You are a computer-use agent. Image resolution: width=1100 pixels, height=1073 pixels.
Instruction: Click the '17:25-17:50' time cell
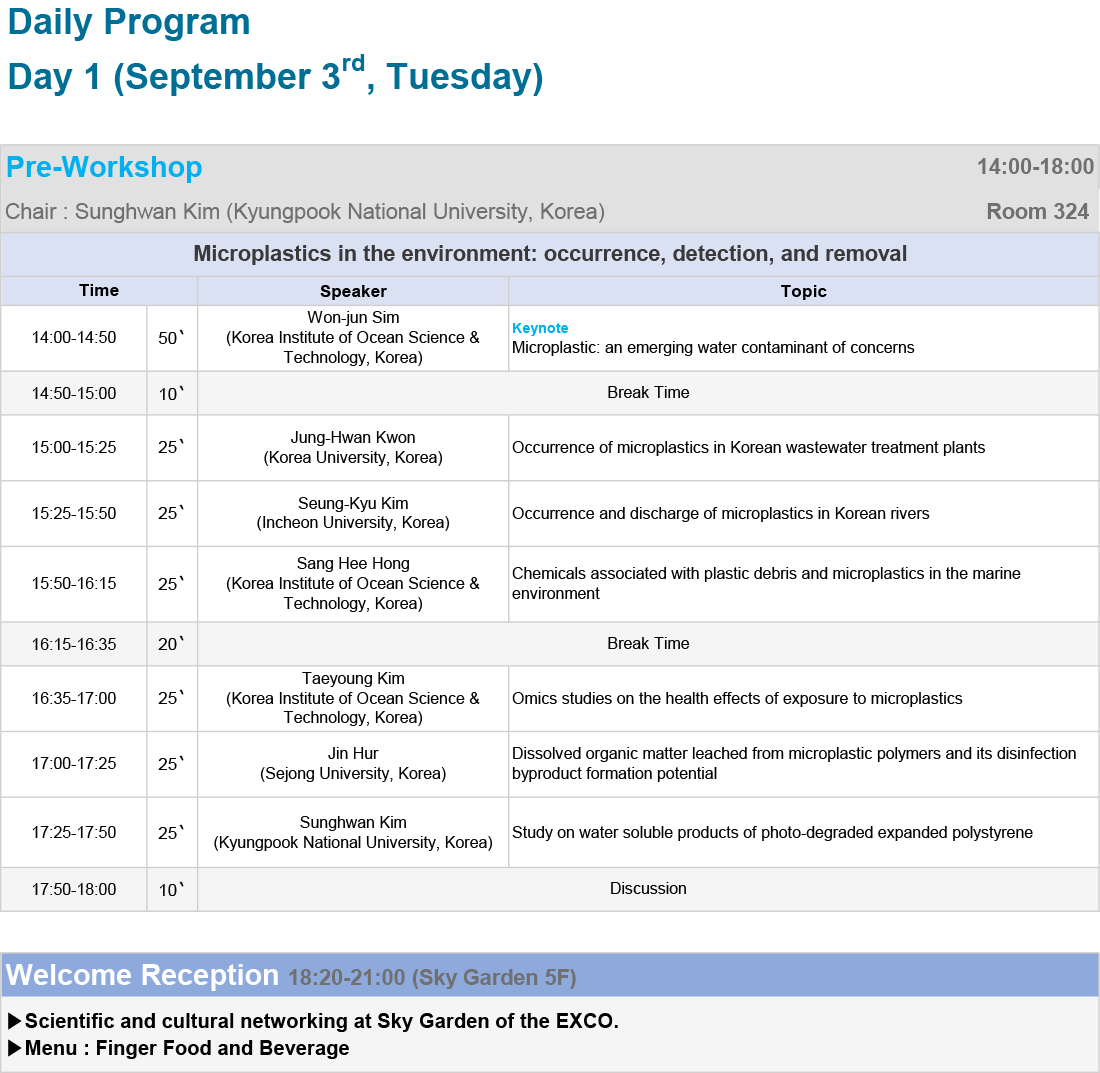(x=74, y=832)
